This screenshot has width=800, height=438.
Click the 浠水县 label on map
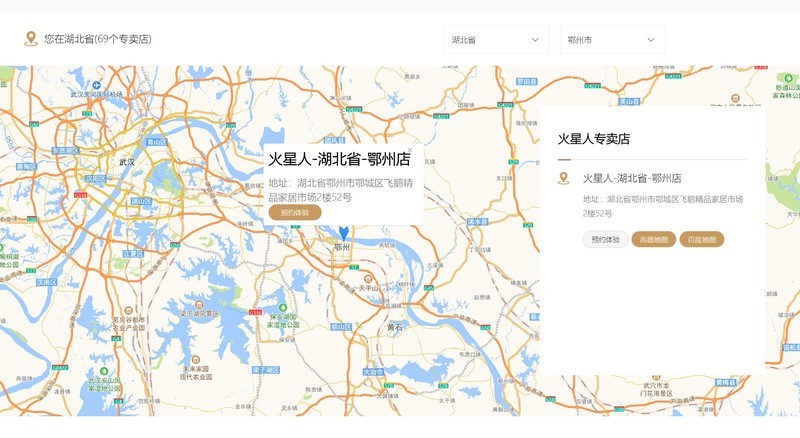point(478,222)
